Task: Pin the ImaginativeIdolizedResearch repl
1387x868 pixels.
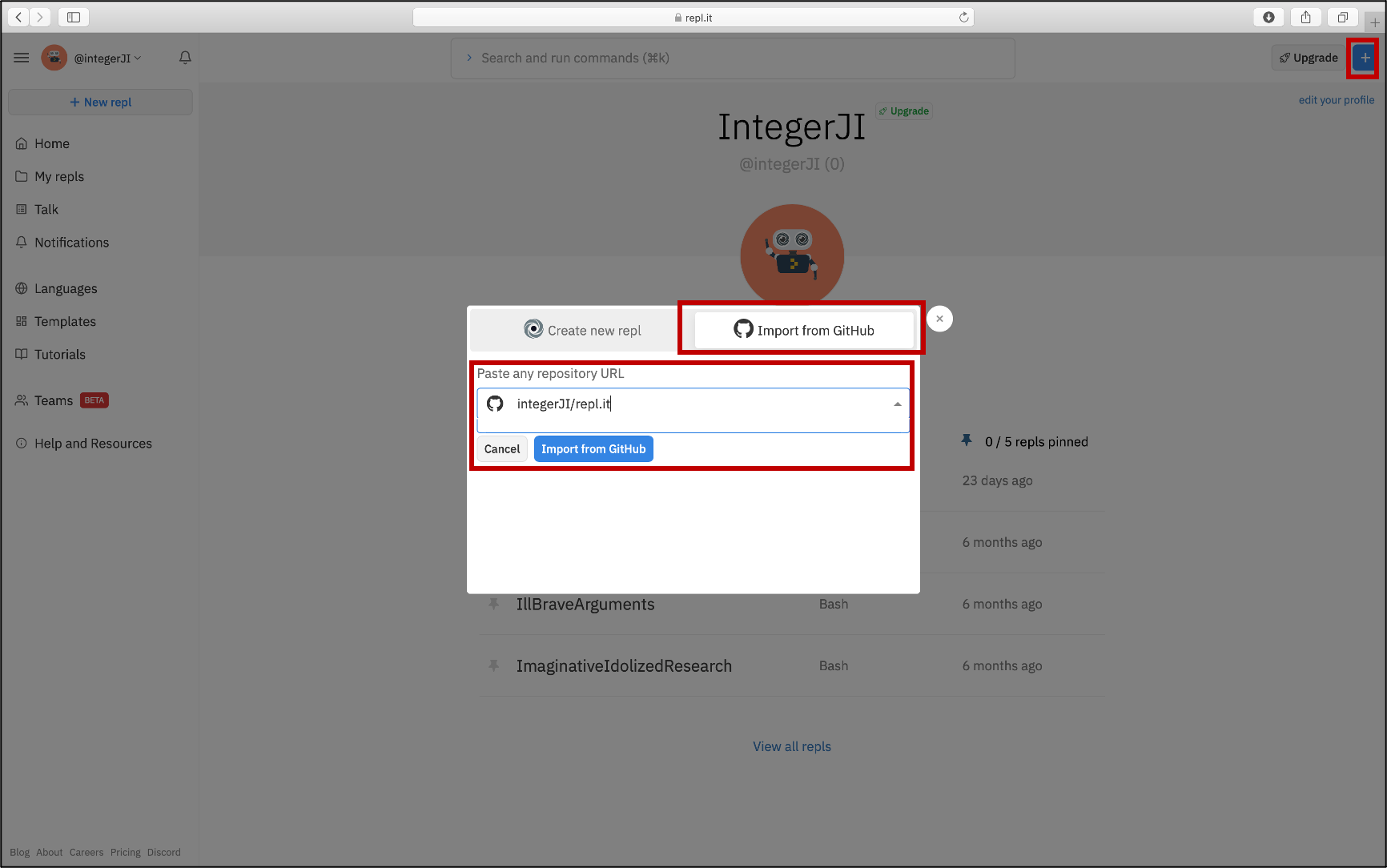Action: [x=494, y=665]
